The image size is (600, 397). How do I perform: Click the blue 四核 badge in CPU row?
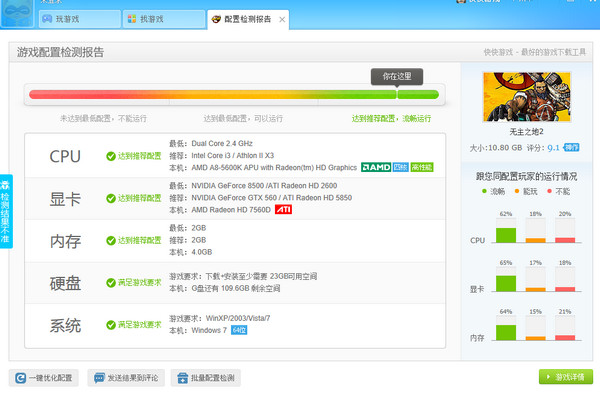(401, 167)
